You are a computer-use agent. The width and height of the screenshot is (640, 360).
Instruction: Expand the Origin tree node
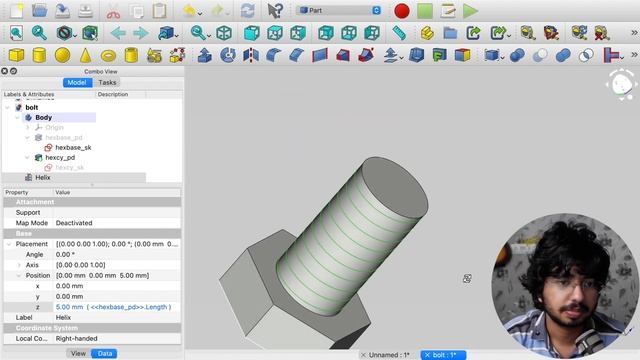(27, 127)
